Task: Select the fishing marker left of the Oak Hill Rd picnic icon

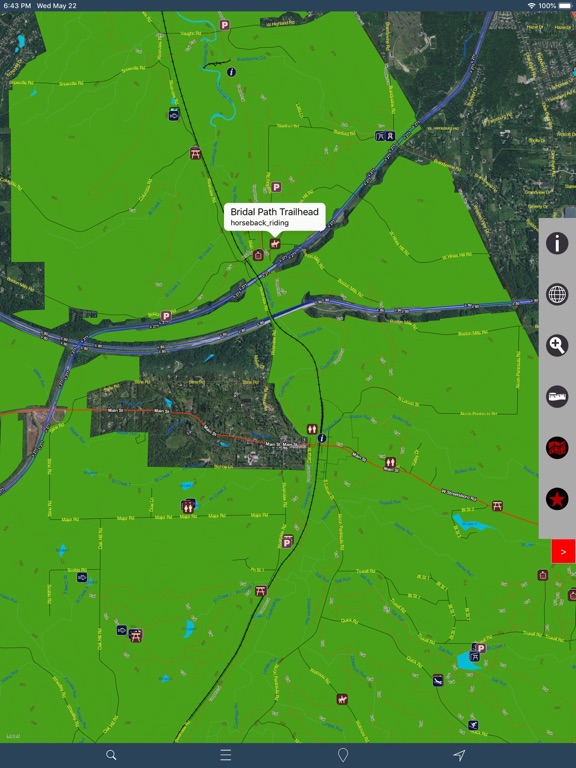Action: [122, 630]
